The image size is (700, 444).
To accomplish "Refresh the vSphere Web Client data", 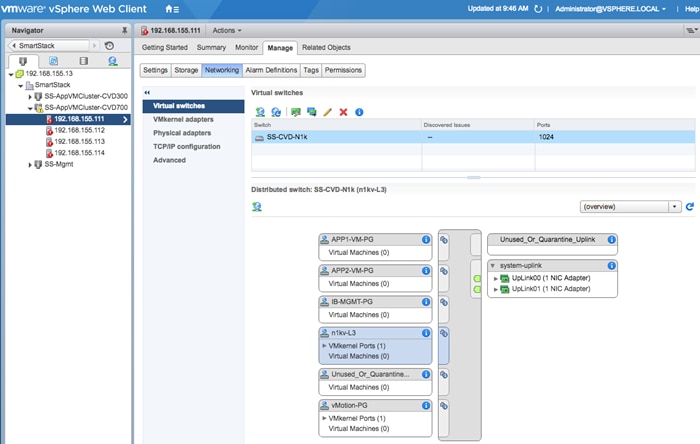I will [538, 9].
